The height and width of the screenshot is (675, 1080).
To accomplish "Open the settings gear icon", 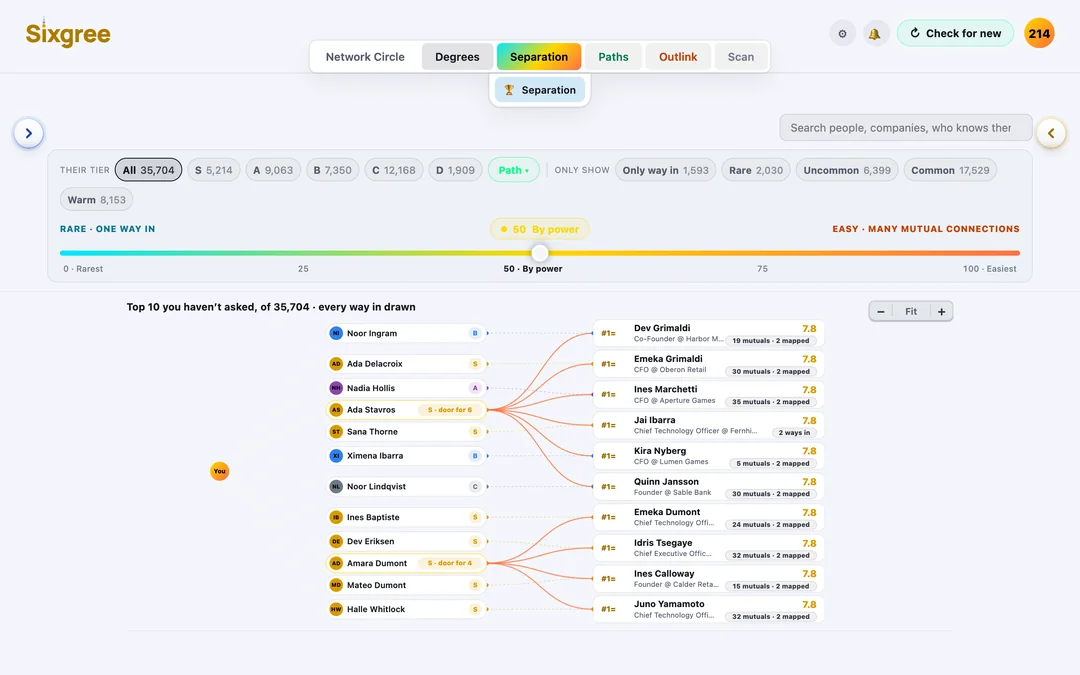I will click(842, 33).
